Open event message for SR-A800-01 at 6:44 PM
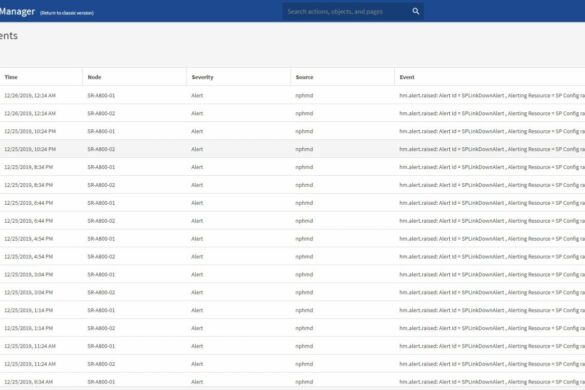Viewport: 585px width, 390px height. [x=492, y=203]
